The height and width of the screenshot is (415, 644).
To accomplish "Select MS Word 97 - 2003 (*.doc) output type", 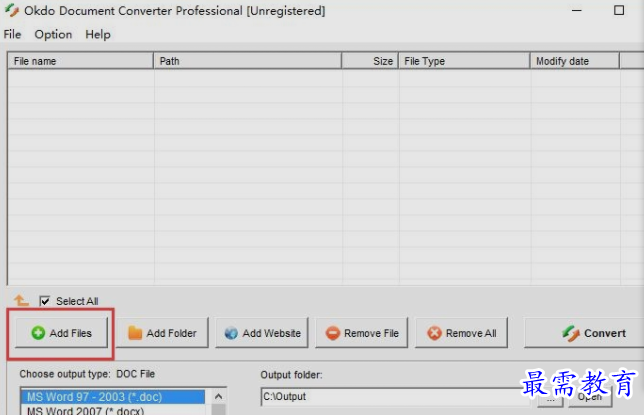I will pos(113,397).
